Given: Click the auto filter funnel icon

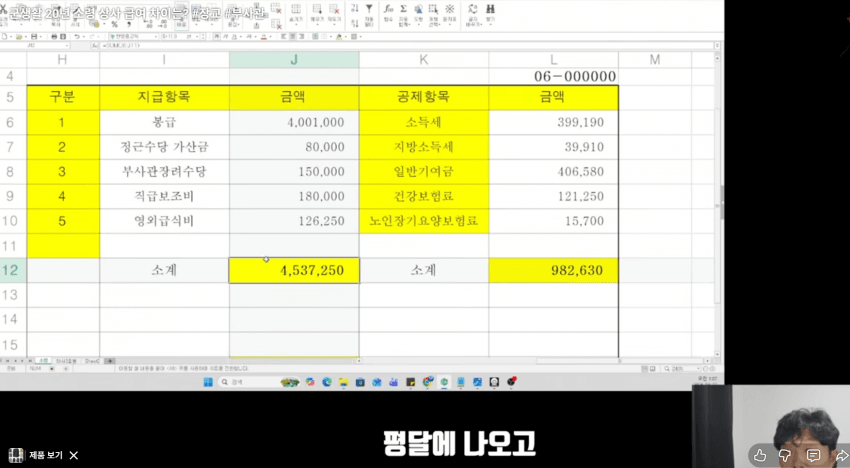Looking at the screenshot, I should [369, 9].
